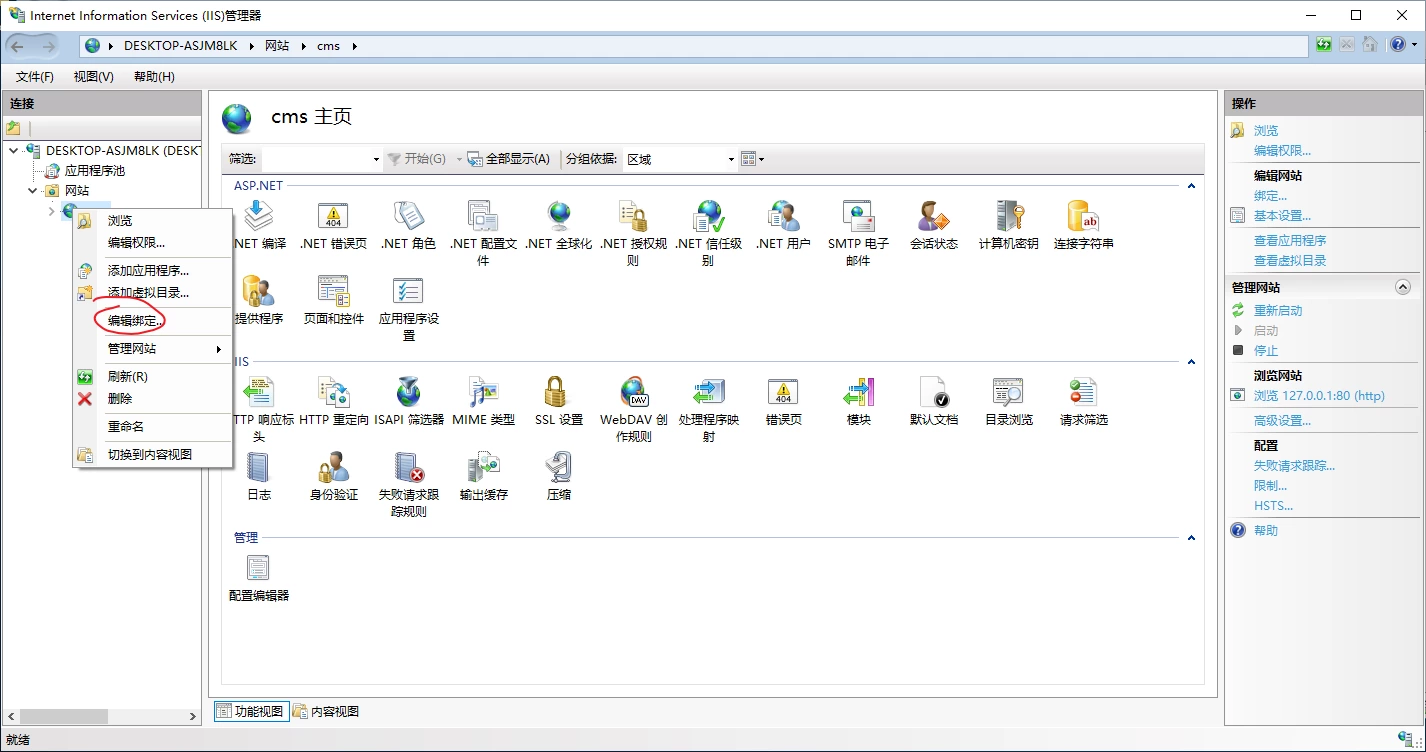The image size is (1426, 752).
Task: Click 停止 in the actions pane
Action: (x=1266, y=350)
